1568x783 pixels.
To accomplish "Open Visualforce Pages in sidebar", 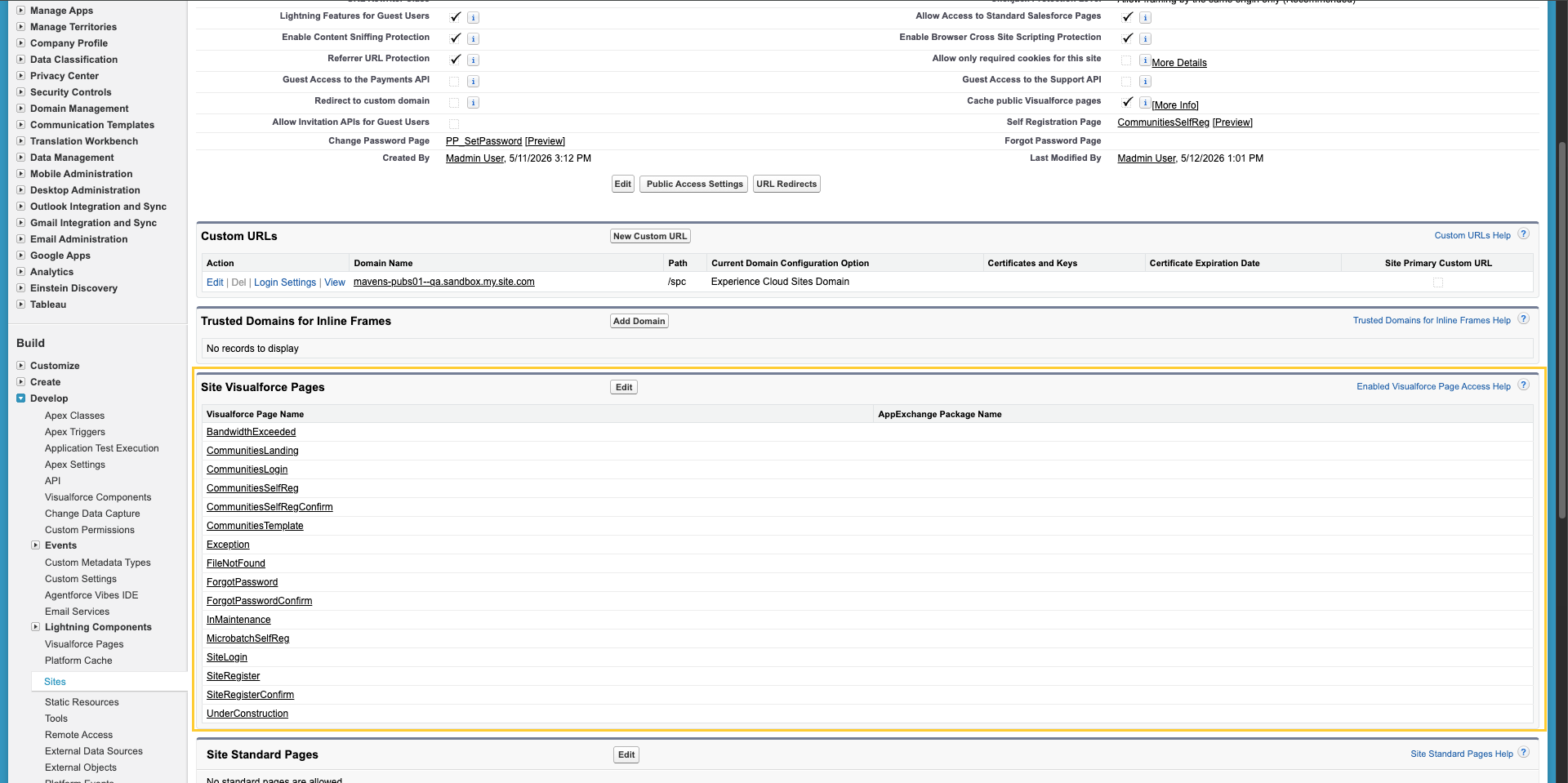I will coord(84,644).
